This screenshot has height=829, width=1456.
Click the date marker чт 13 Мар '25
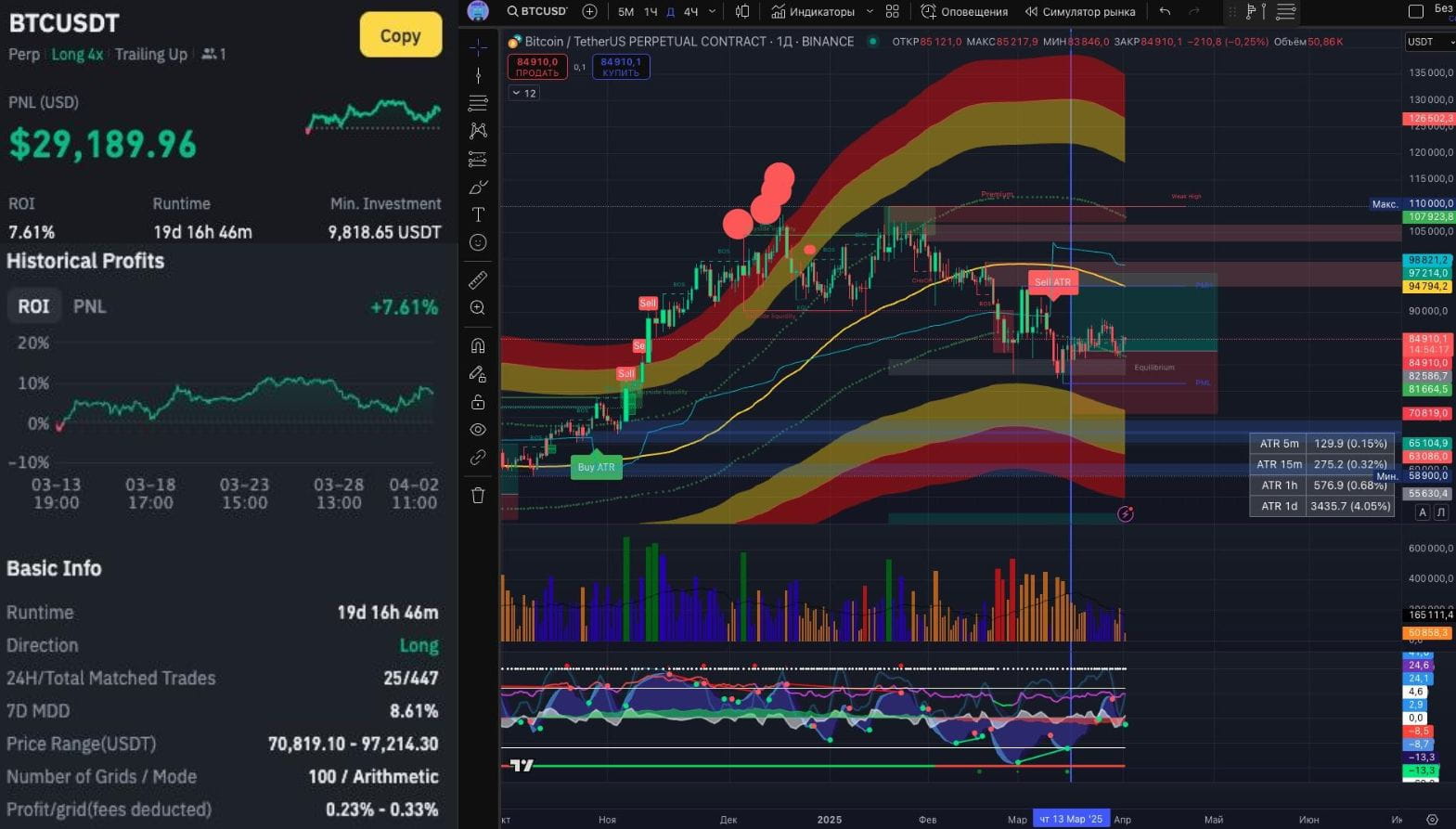pyautogui.click(x=1071, y=819)
